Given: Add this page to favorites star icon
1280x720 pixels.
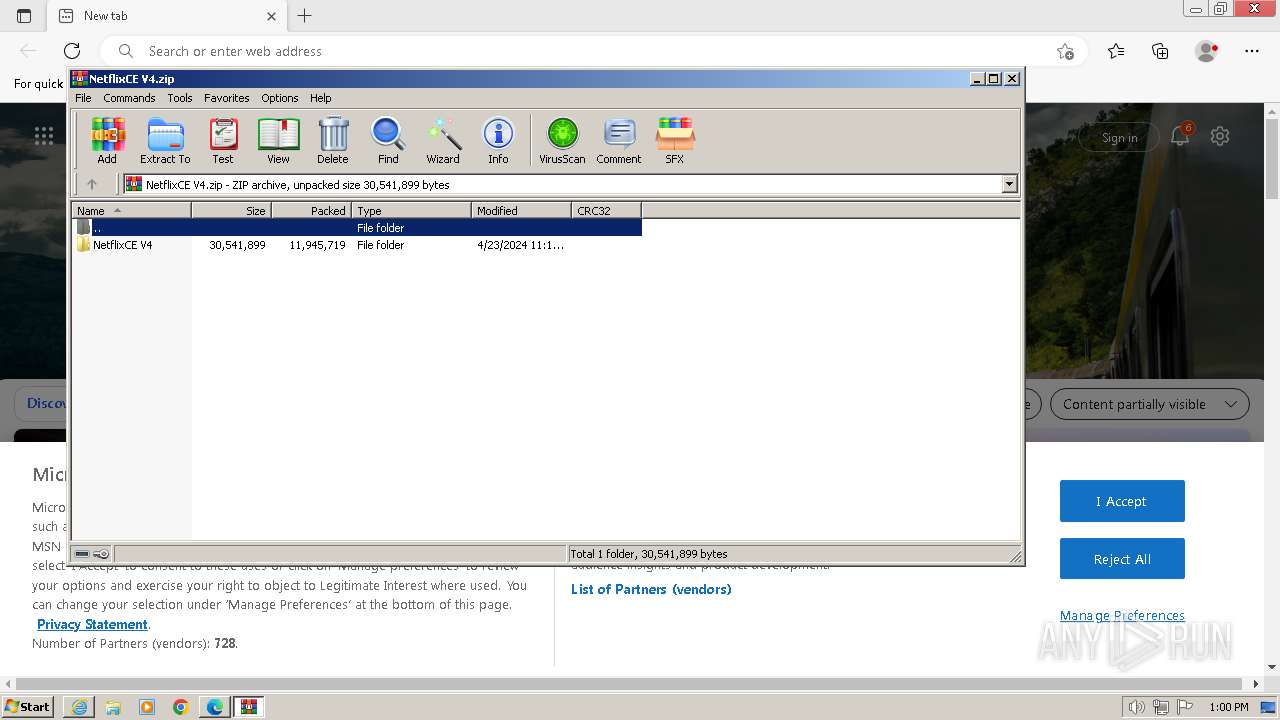Looking at the screenshot, I should pyautogui.click(x=1065, y=51).
